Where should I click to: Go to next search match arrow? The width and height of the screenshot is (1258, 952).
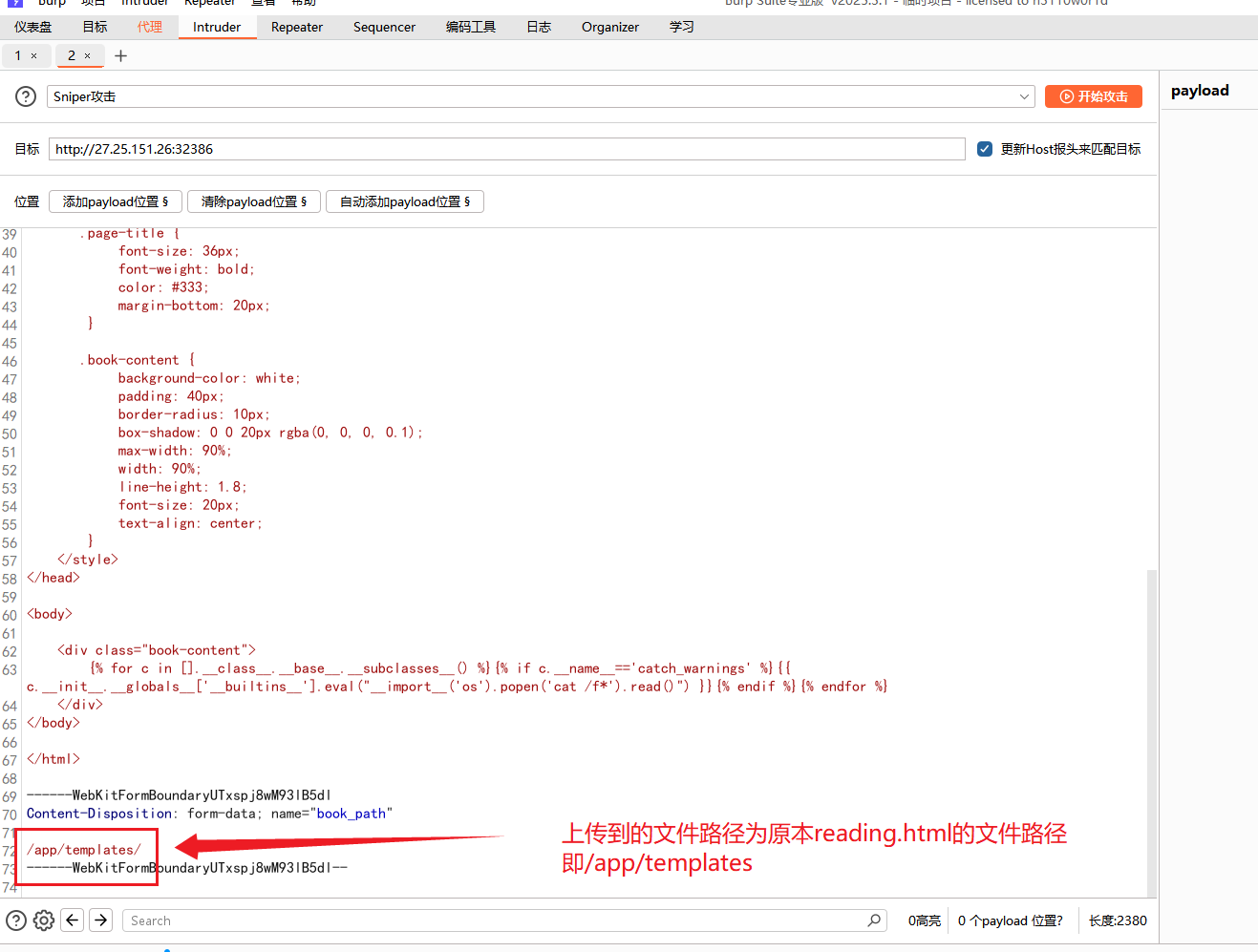[101, 920]
